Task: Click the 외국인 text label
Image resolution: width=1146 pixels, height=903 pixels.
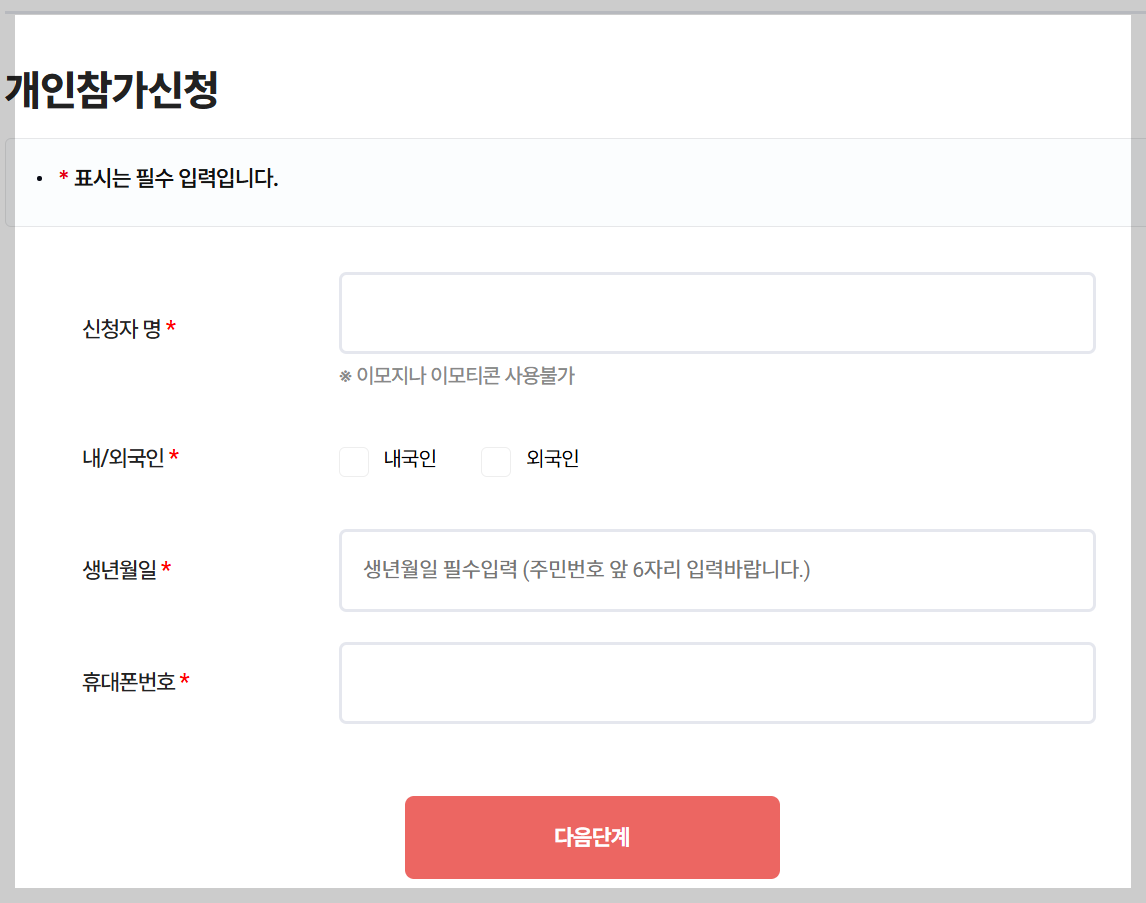Action: [550, 460]
